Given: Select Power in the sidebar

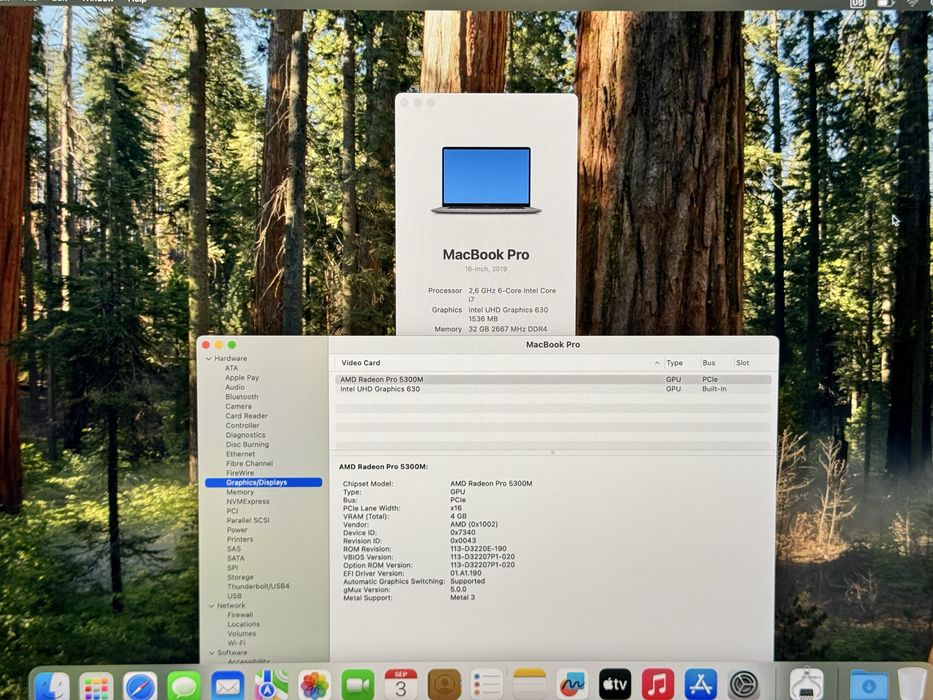Looking at the screenshot, I should (x=237, y=529).
